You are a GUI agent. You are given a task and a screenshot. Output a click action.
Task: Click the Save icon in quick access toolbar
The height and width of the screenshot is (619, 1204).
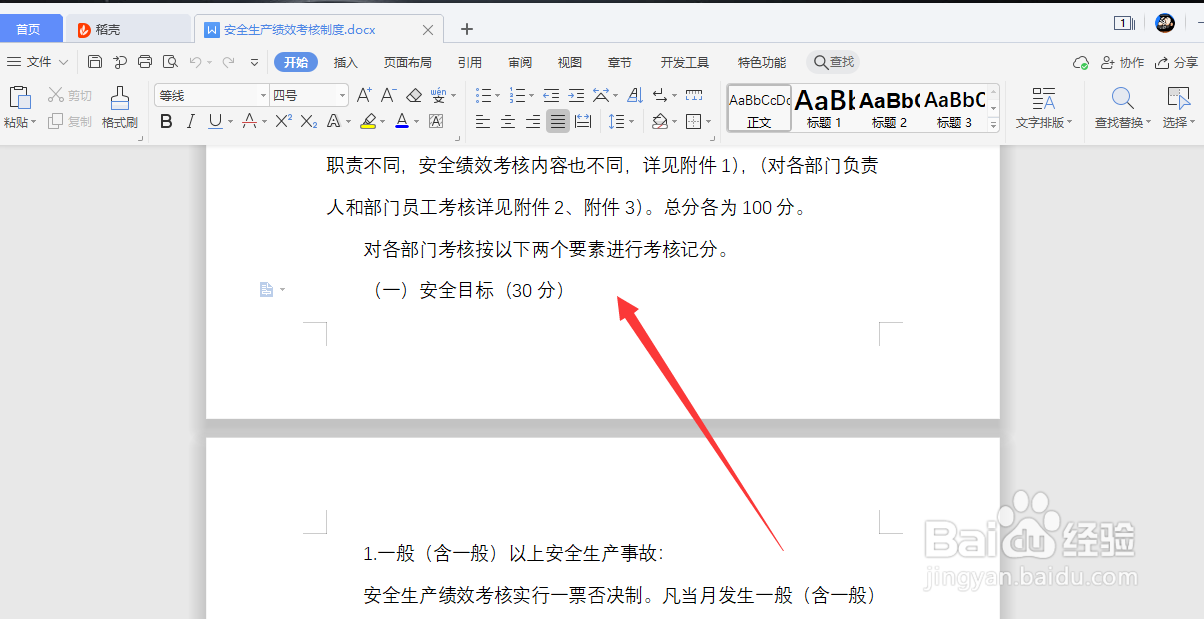pyautogui.click(x=95, y=62)
